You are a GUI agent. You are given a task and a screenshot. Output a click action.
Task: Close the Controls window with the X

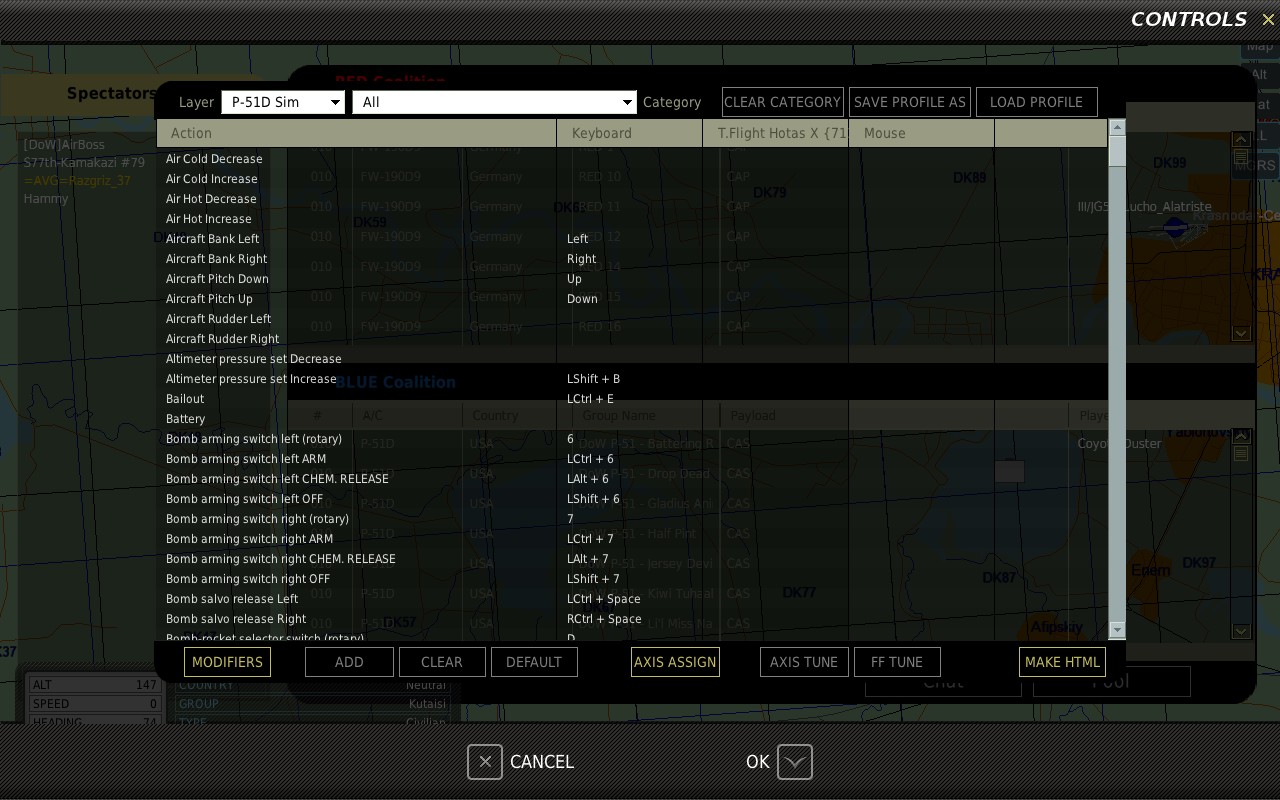click(x=1268, y=20)
